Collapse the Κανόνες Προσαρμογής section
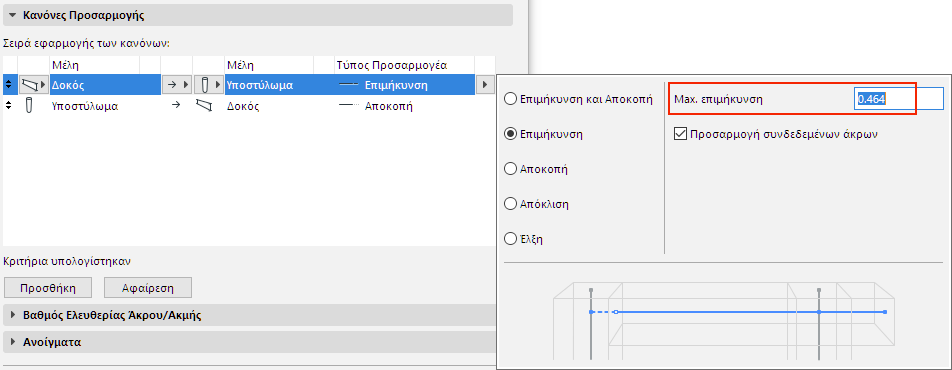This screenshot has width=952, height=370. click(12, 15)
